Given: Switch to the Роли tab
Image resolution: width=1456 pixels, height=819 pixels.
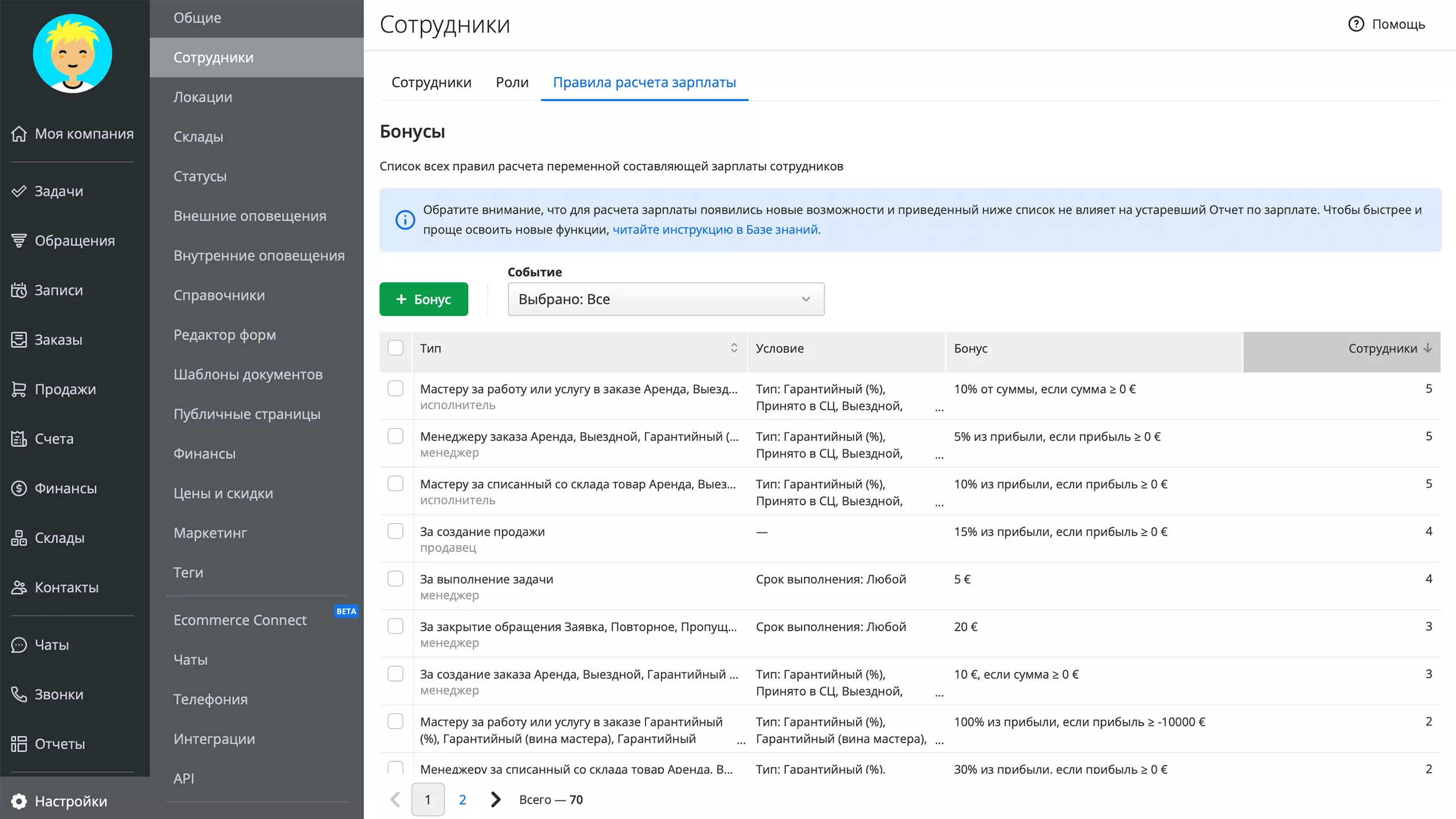Looking at the screenshot, I should click(512, 82).
